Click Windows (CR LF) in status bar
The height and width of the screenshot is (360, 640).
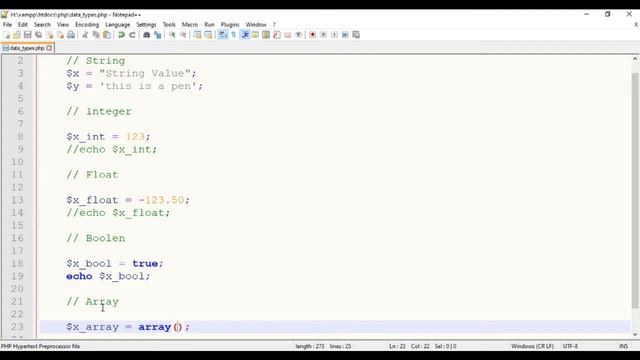pyautogui.click(x=532, y=346)
